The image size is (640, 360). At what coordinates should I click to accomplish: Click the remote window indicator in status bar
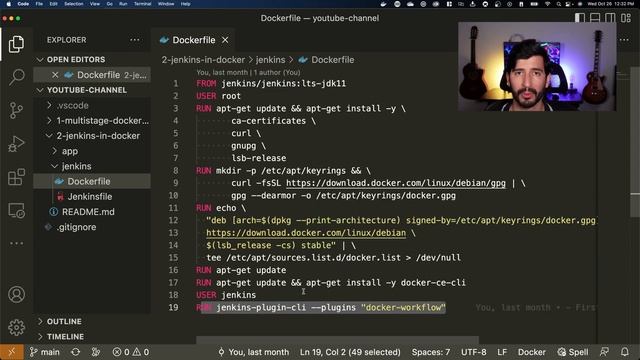[x=11, y=352]
